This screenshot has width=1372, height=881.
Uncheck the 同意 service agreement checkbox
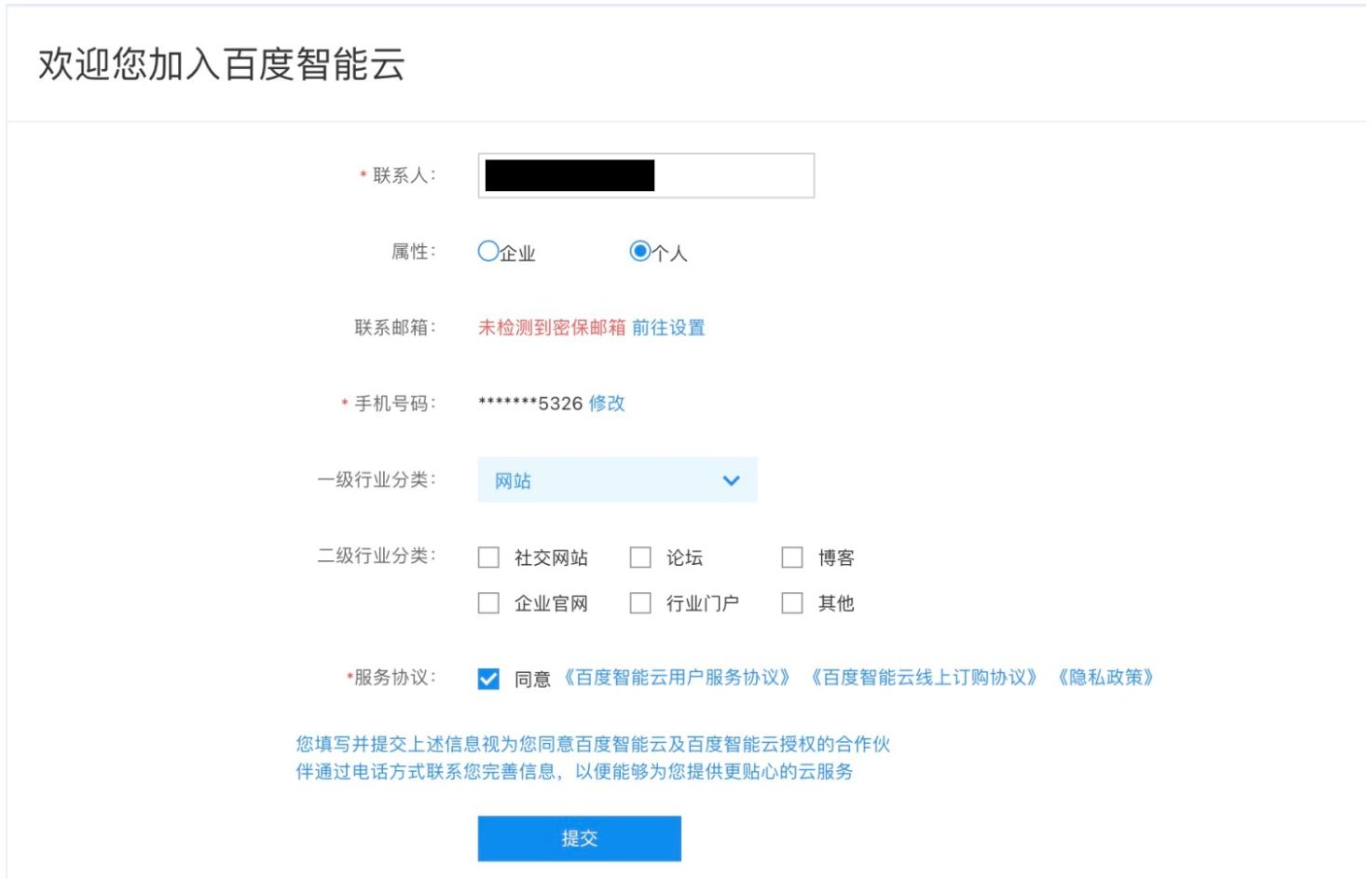[x=488, y=679]
